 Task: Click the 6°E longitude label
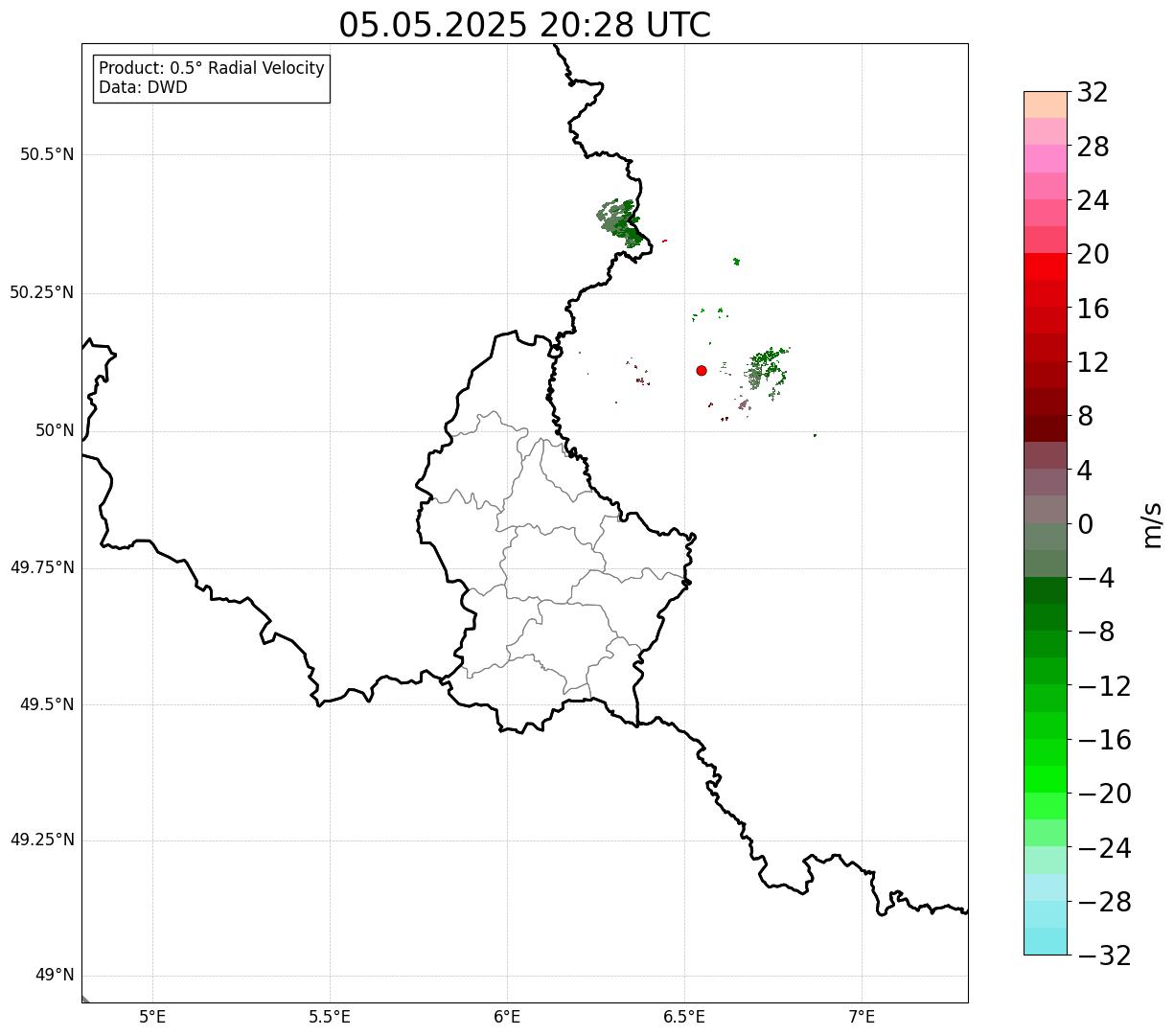pyautogui.click(x=507, y=1017)
